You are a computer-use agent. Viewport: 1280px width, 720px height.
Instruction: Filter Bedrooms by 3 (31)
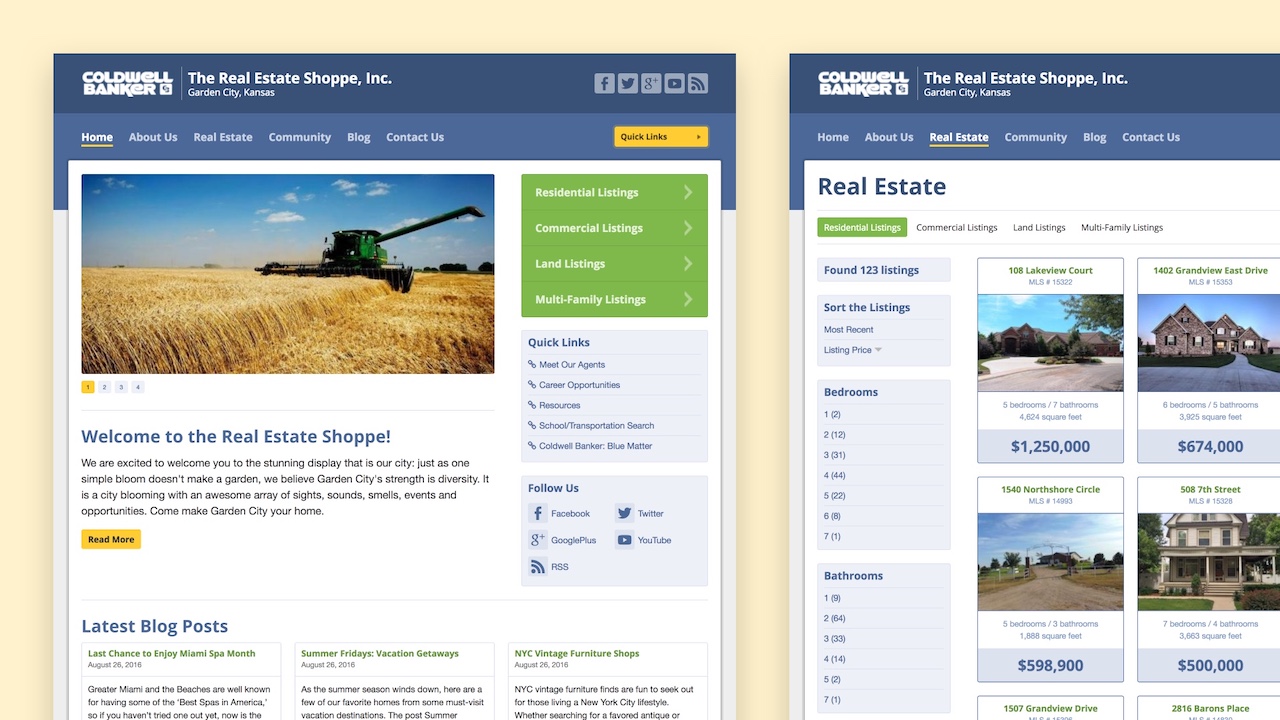[x=835, y=455]
